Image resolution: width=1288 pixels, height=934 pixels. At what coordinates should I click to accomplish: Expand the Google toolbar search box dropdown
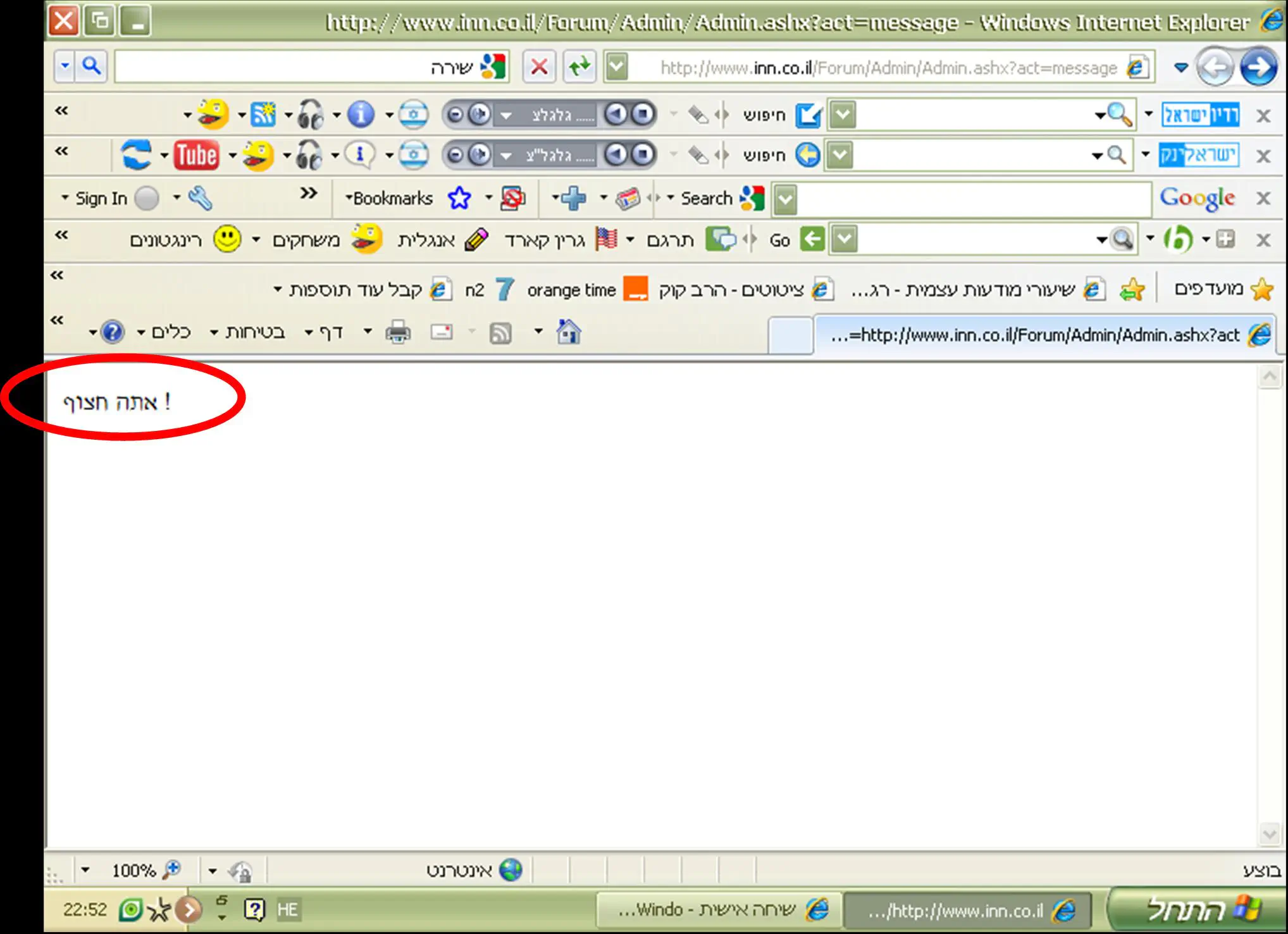[x=785, y=199]
